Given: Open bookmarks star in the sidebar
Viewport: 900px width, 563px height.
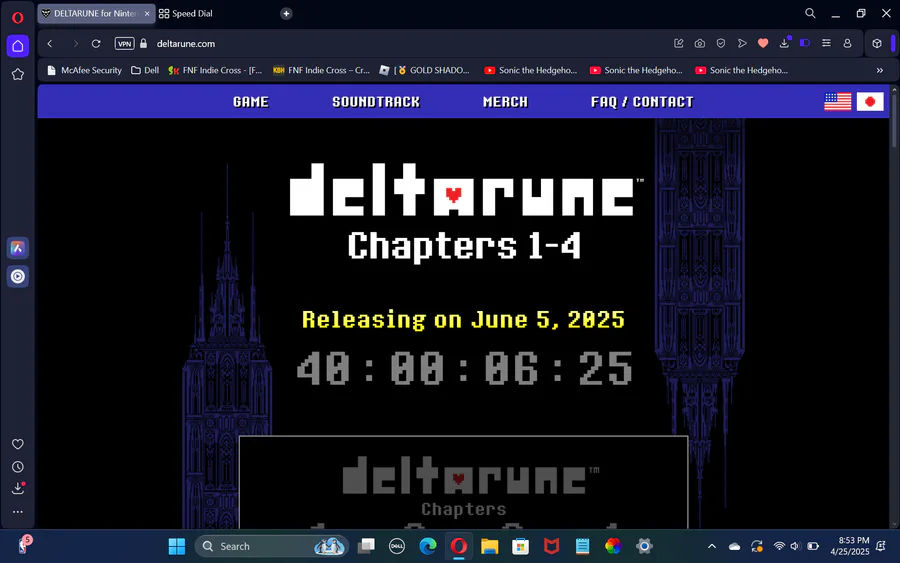Looking at the screenshot, I should tap(18, 75).
